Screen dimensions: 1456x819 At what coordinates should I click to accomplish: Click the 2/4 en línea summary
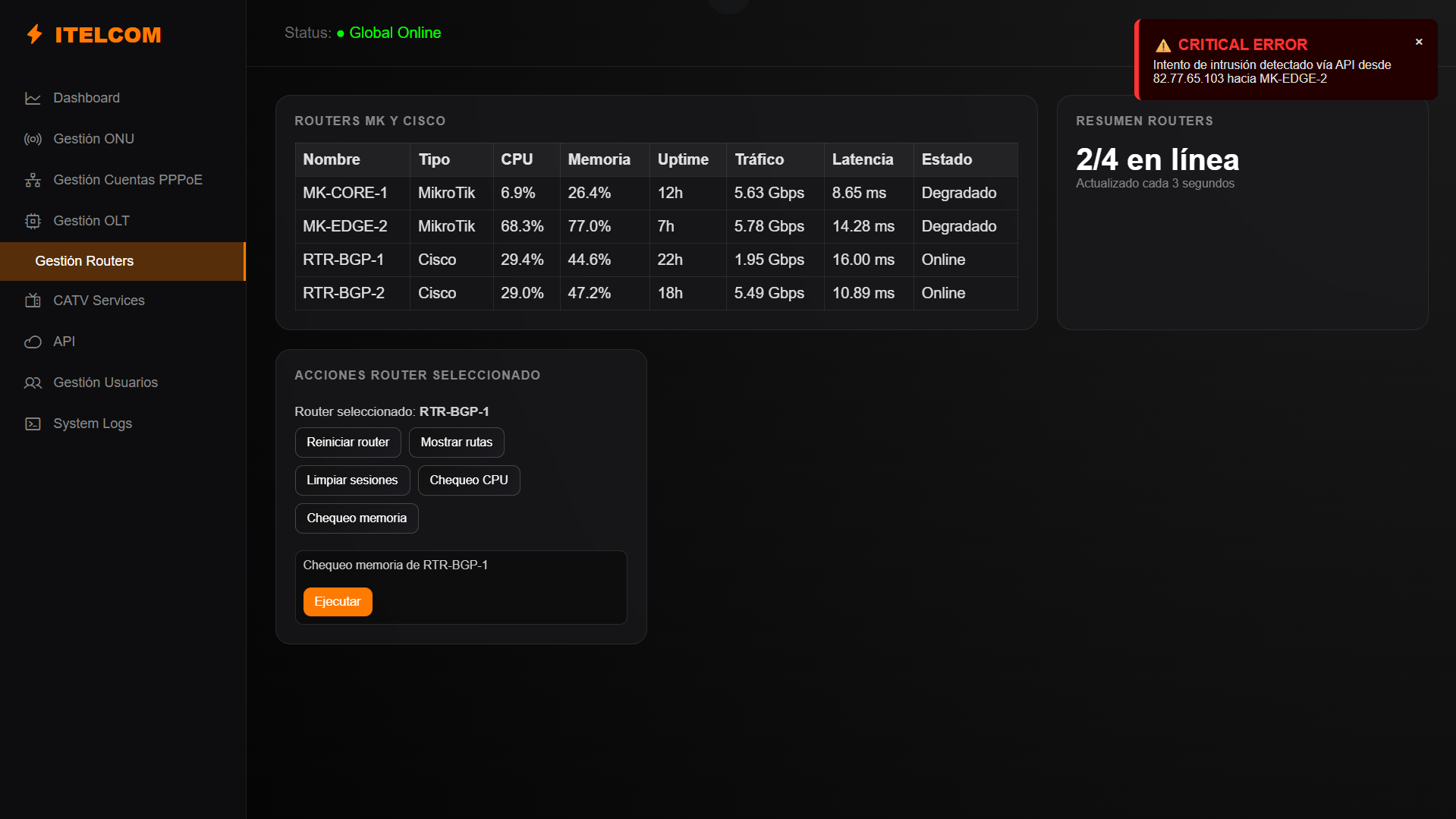click(x=1157, y=159)
